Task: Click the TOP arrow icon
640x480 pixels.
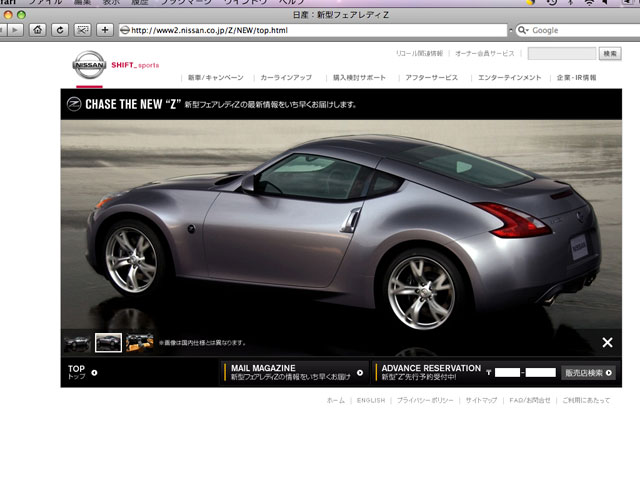Action: (94, 373)
